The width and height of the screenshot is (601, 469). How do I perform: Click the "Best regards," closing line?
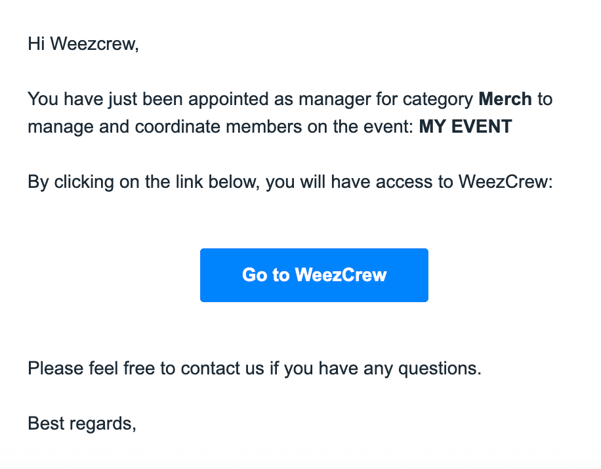tap(82, 423)
